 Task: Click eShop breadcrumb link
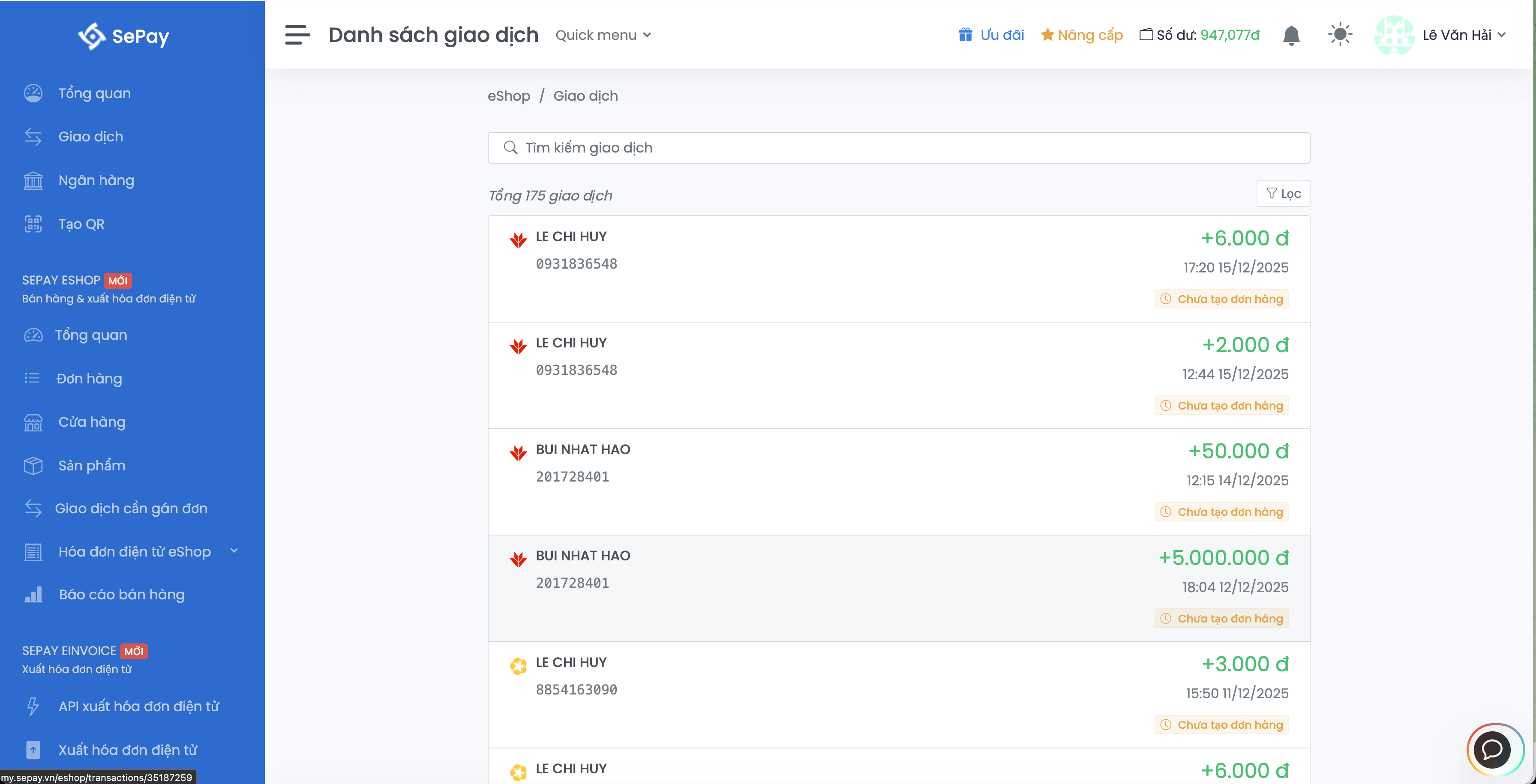point(509,96)
